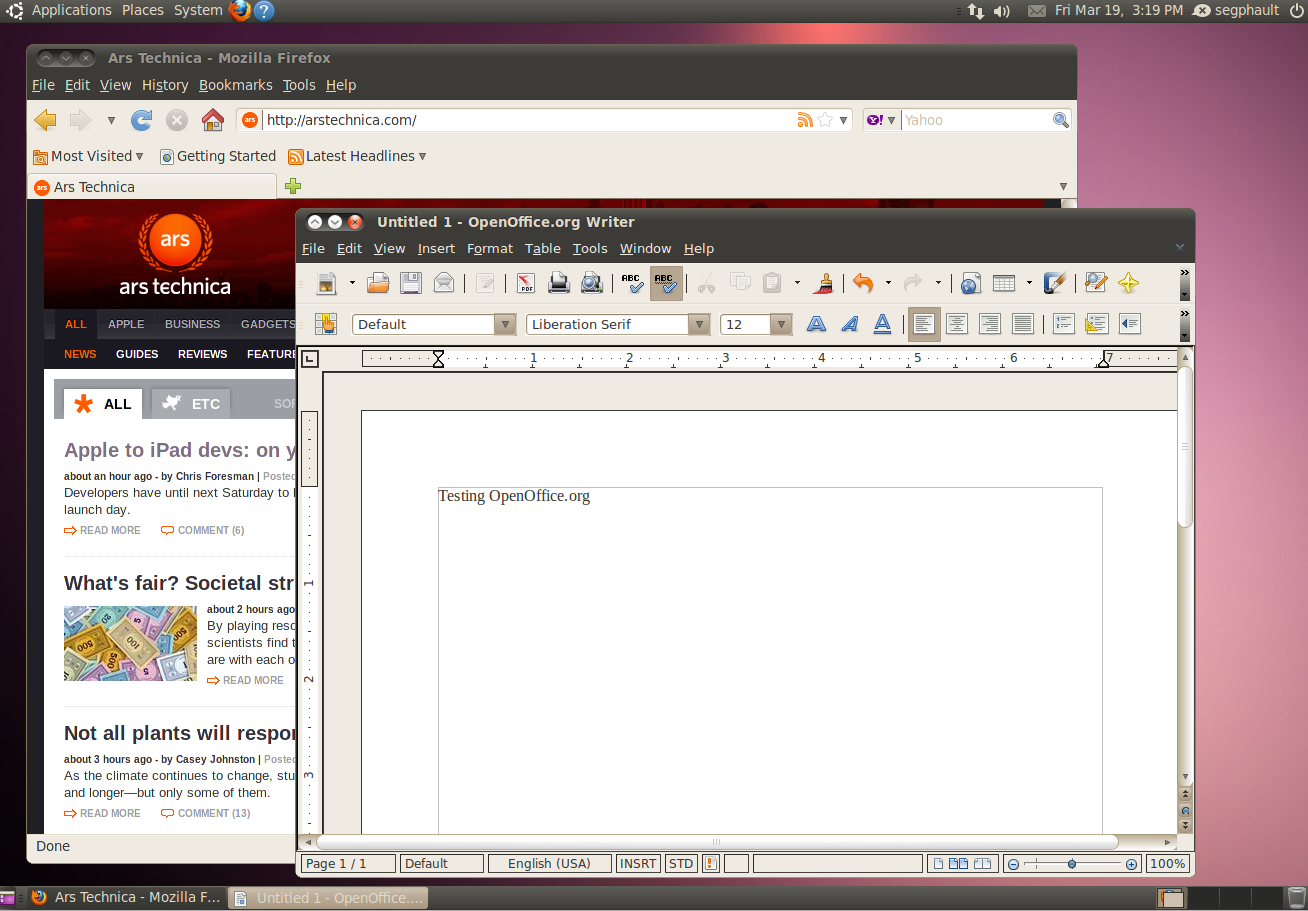Click the Firefox Home button
The width and height of the screenshot is (1308, 911).
click(x=212, y=120)
